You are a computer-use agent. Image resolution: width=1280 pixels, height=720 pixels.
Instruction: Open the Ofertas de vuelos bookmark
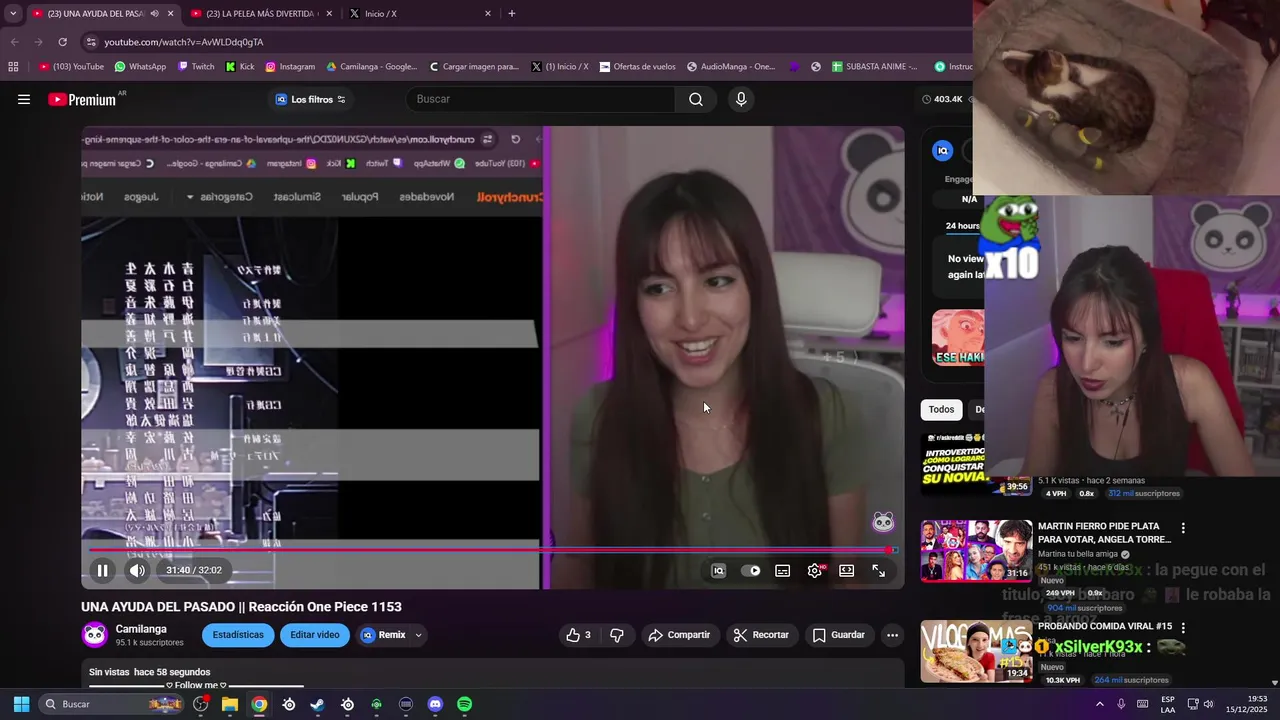[637, 67]
